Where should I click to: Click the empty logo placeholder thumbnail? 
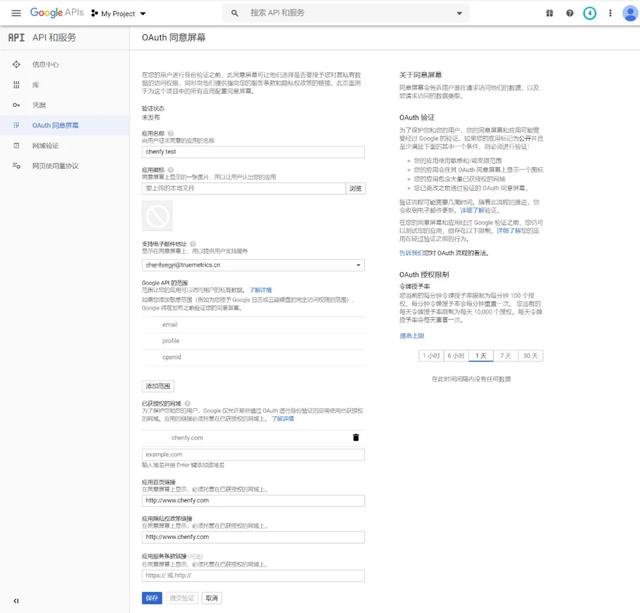(x=157, y=215)
